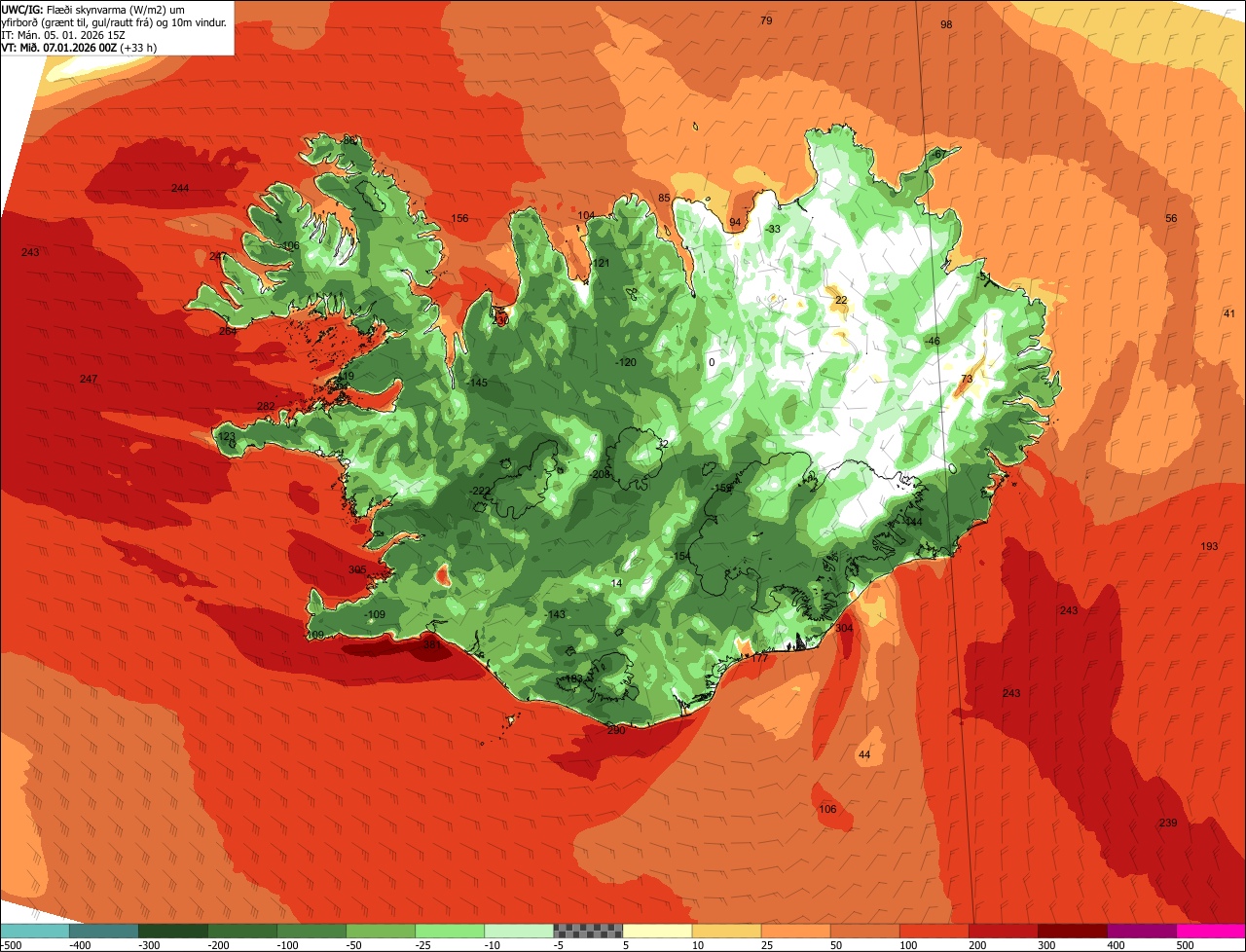1246x952 pixels.
Task: Click the map value -67 in the northeast
Action: (937, 154)
